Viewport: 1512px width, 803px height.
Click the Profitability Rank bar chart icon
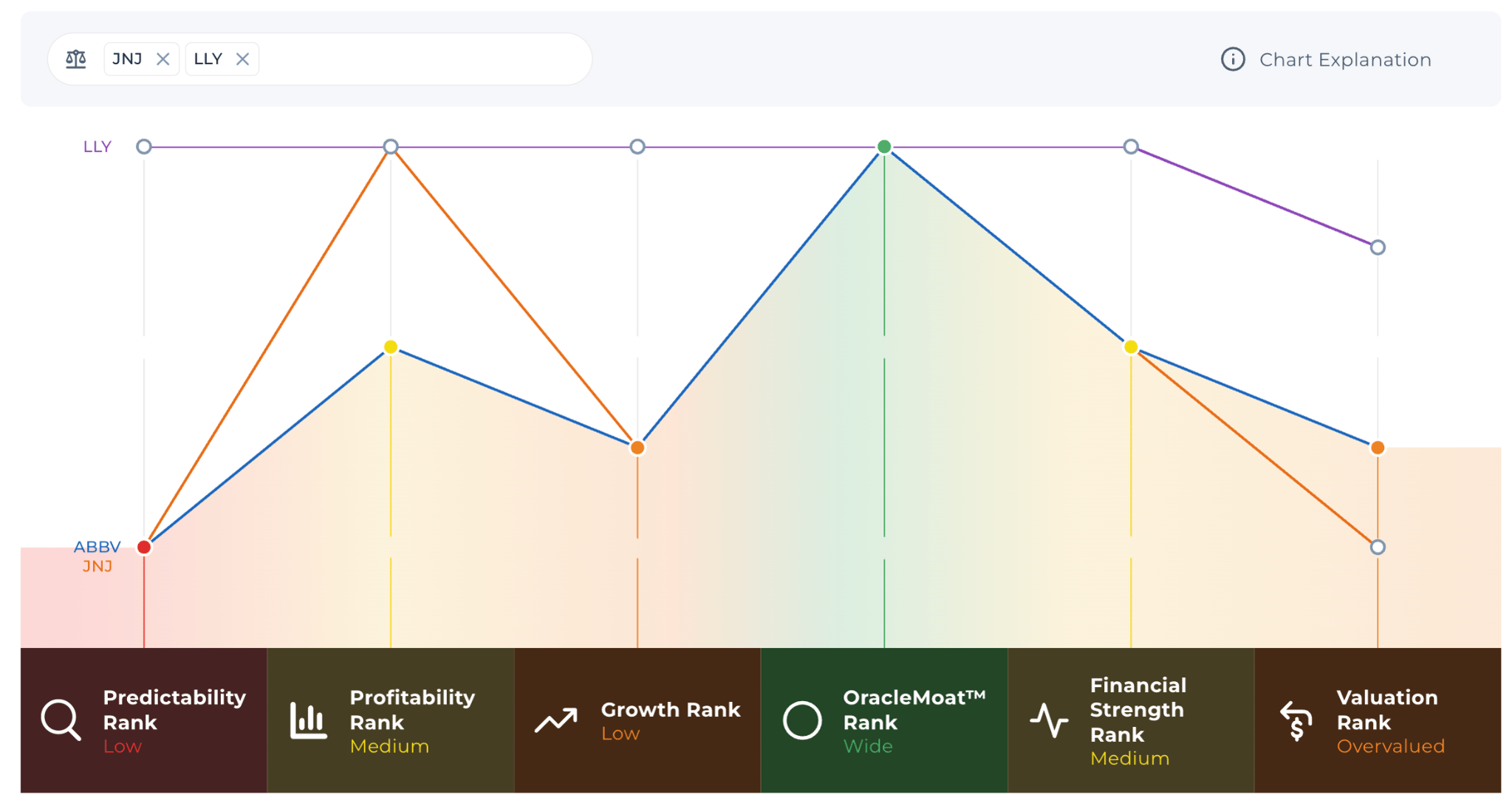pyautogui.click(x=308, y=720)
